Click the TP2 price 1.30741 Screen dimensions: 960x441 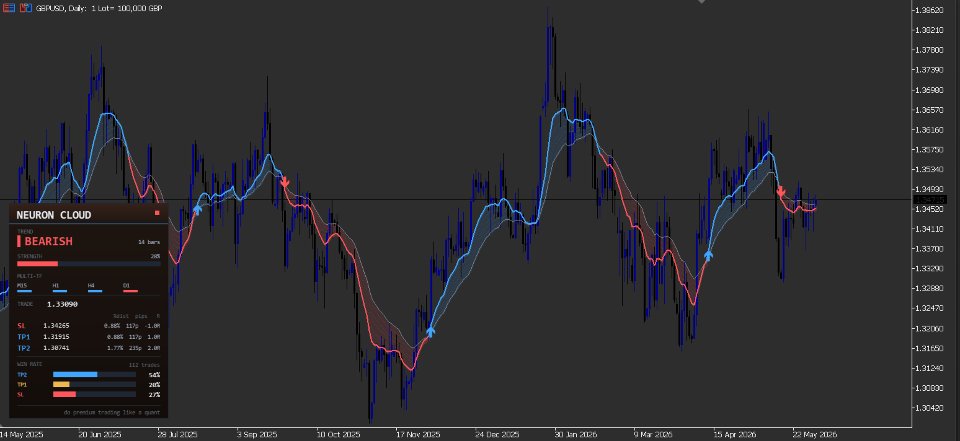(56, 348)
